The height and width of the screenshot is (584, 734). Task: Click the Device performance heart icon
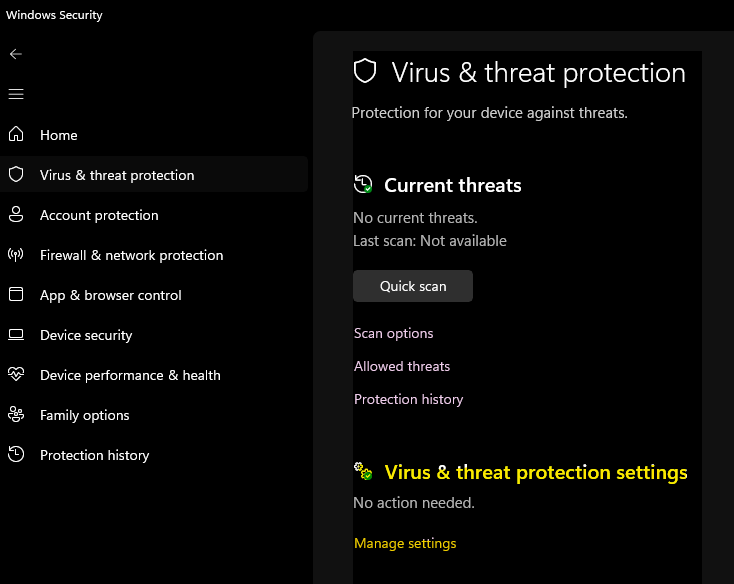15,374
